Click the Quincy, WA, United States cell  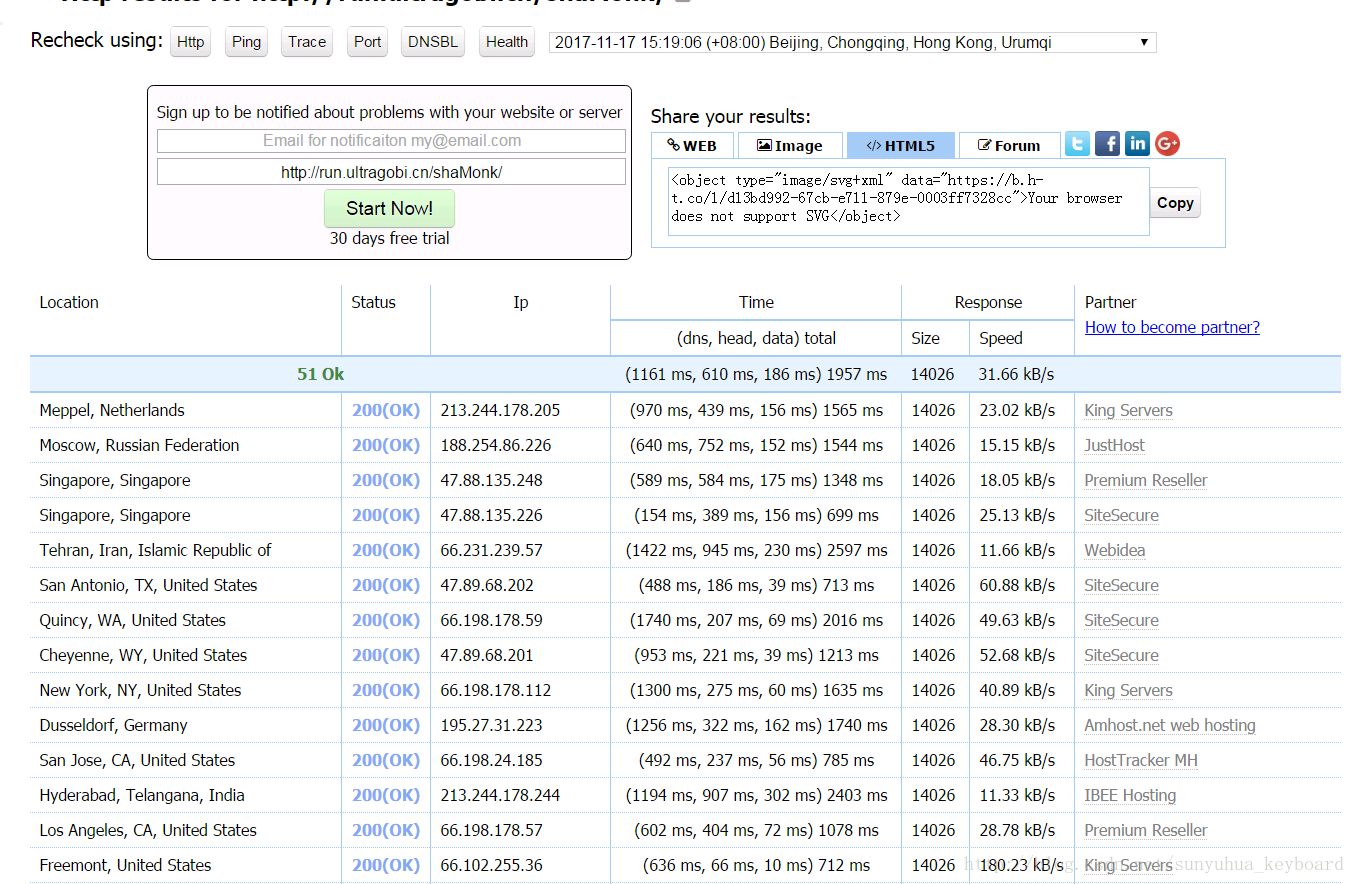pyautogui.click(x=132, y=620)
